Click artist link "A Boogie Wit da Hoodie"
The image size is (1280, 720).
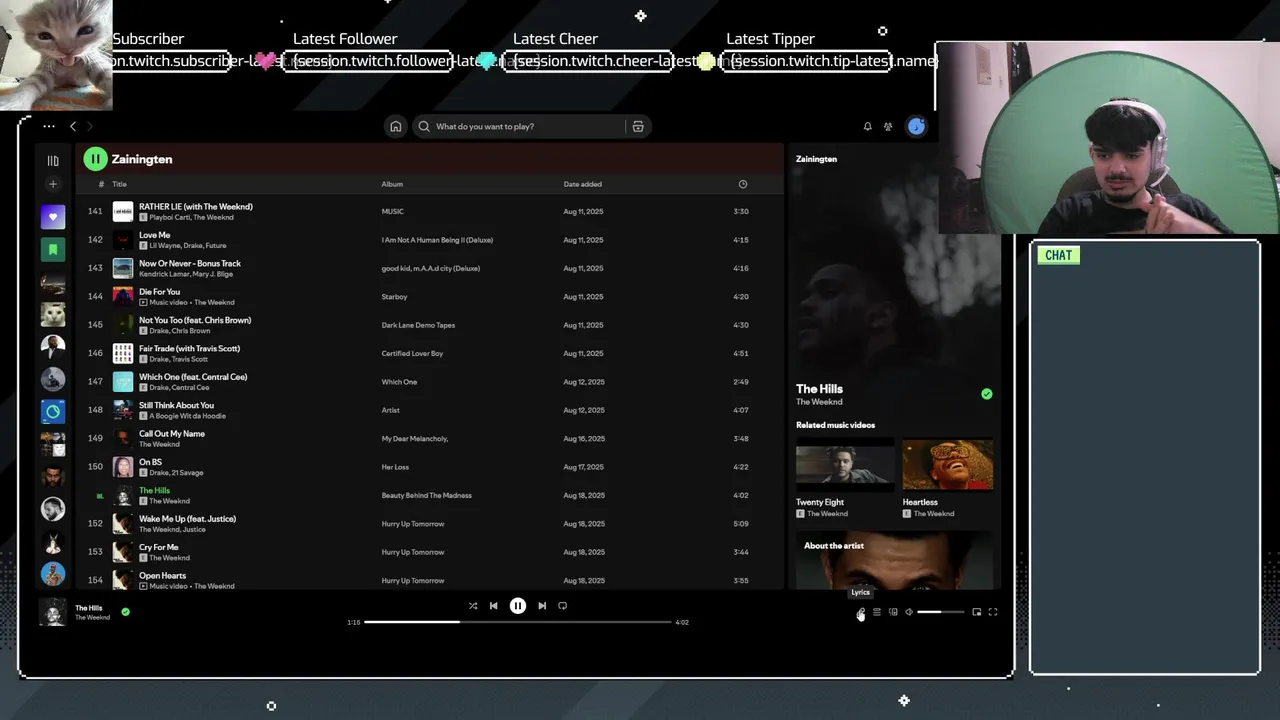188,416
